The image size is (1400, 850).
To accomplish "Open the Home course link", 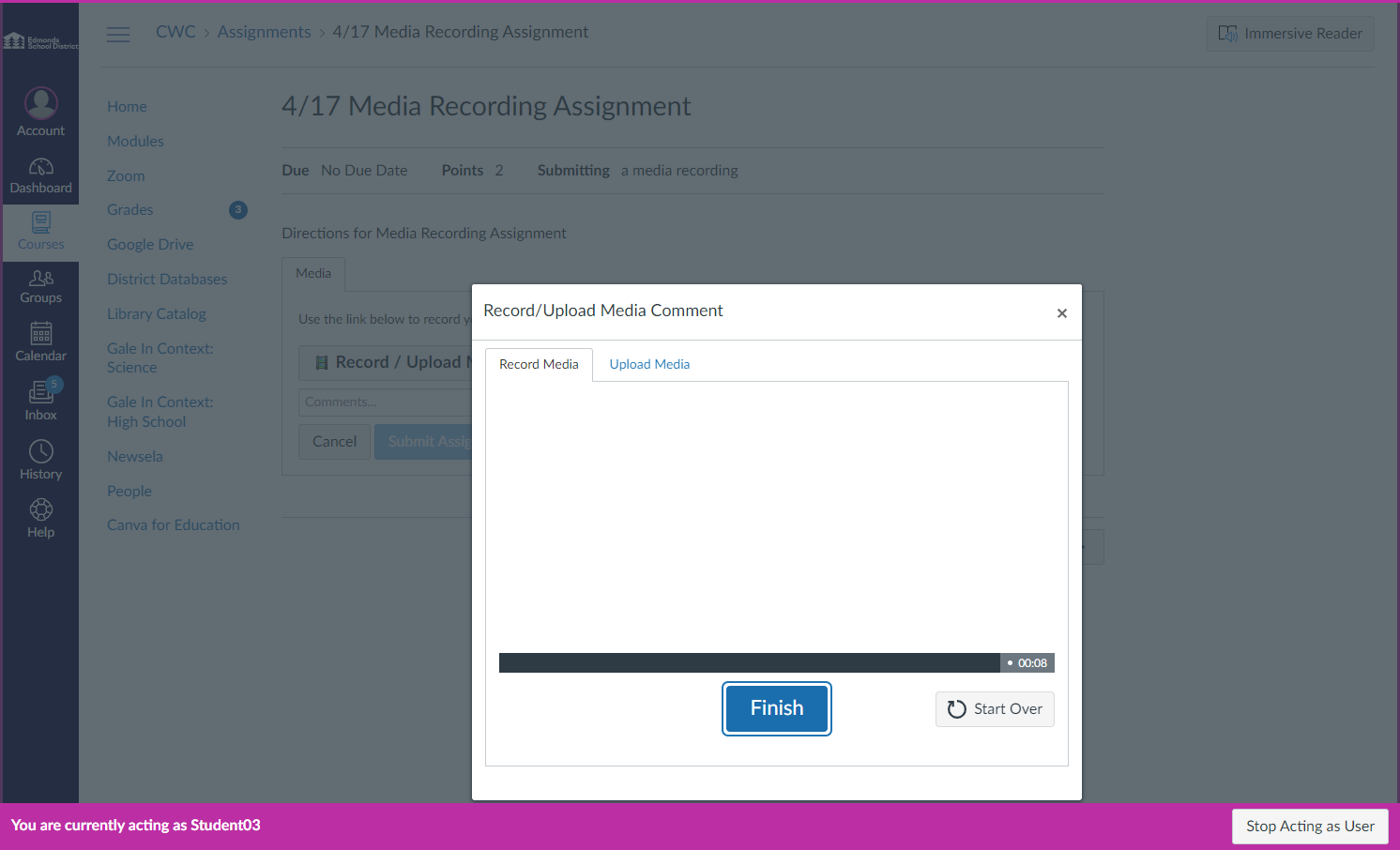I will pos(127,107).
